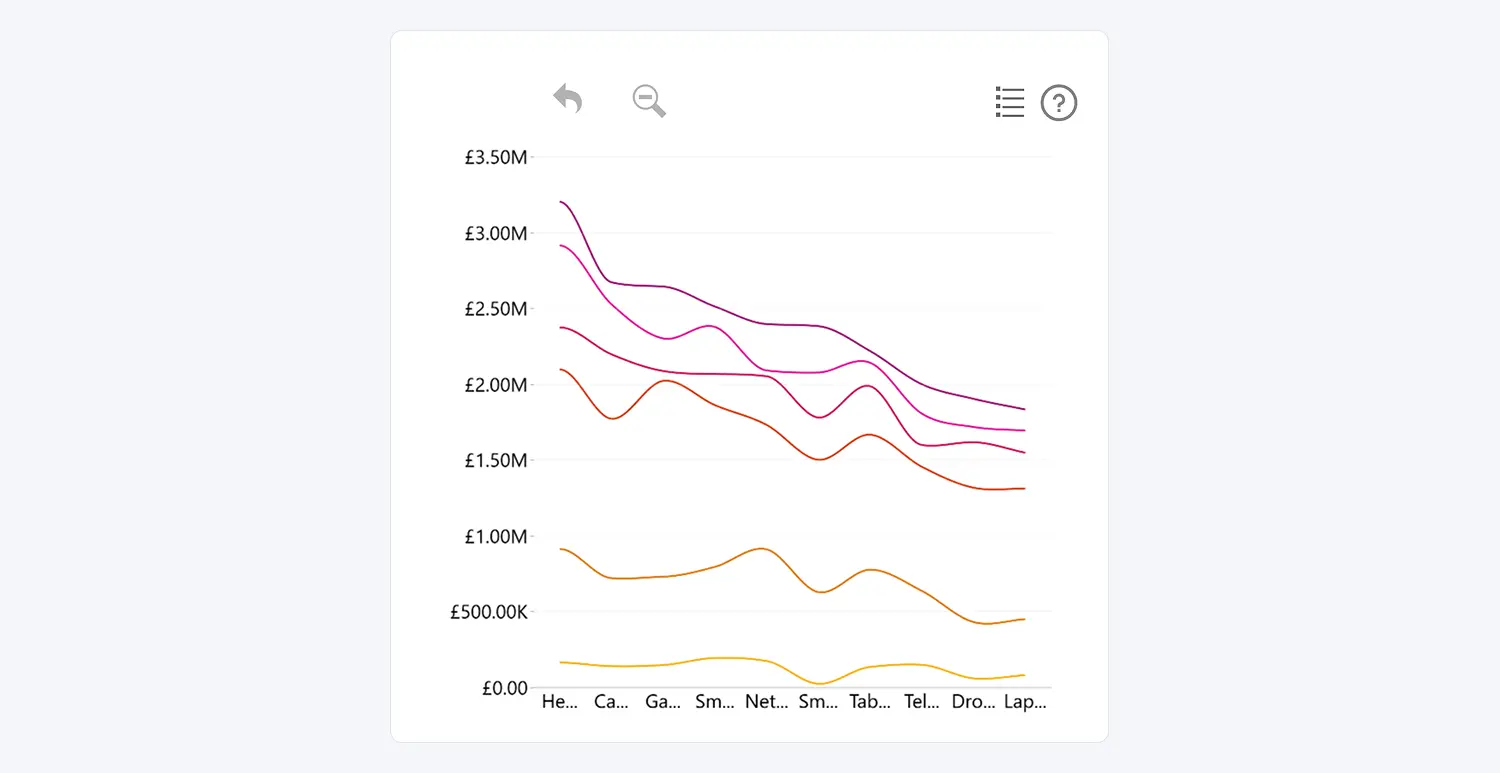Image resolution: width=1500 pixels, height=773 pixels.
Task: Click the 'Ga...' x-axis label
Action: [x=663, y=702]
